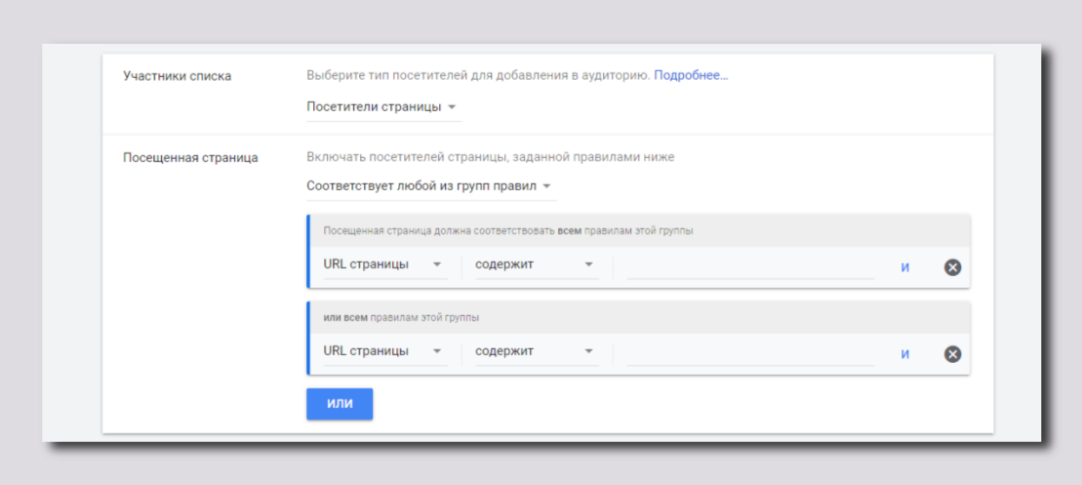The height and width of the screenshot is (485, 1082).
Task: Open 'Соответствует любой из групп правил' dropdown
Action: point(431,187)
